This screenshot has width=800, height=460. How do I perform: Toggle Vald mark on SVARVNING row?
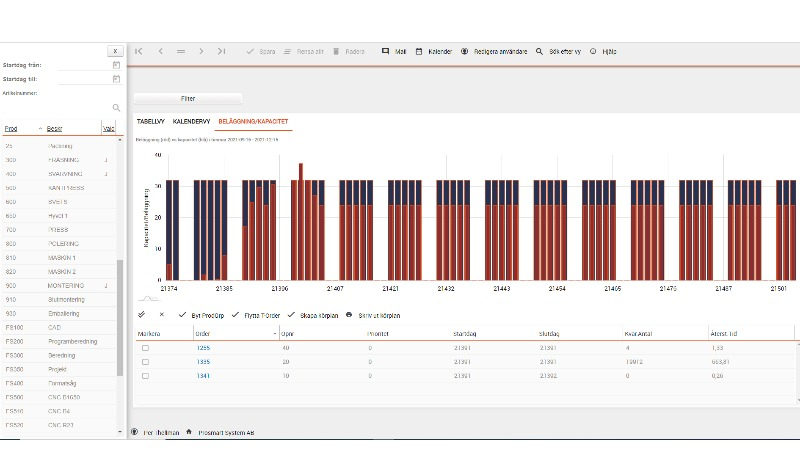(106, 174)
